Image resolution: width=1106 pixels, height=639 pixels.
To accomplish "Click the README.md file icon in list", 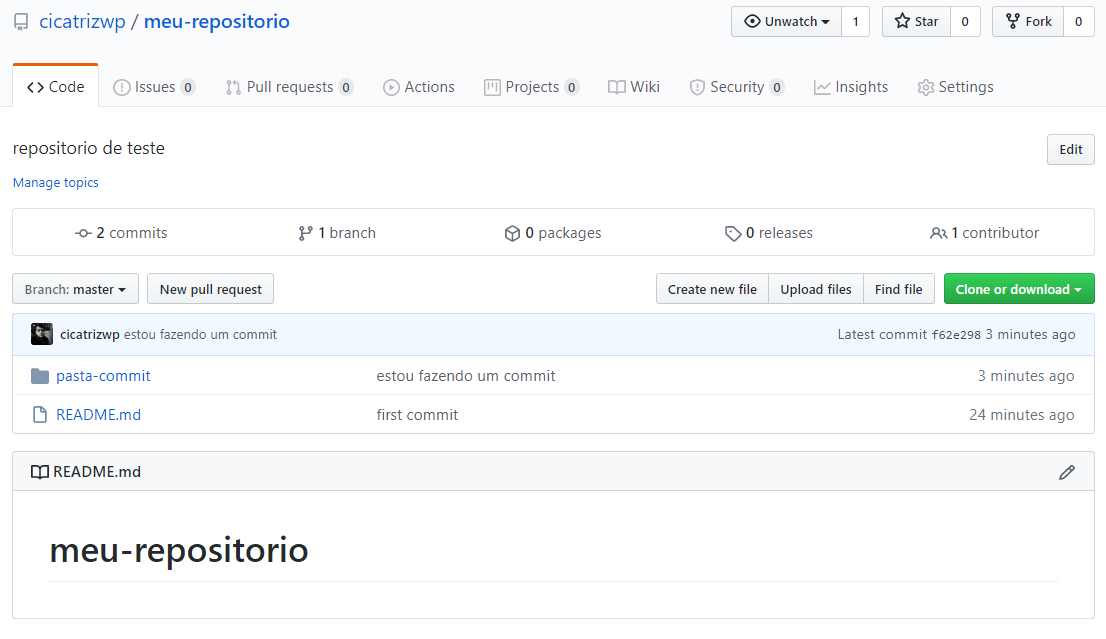I will coord(40,415).
